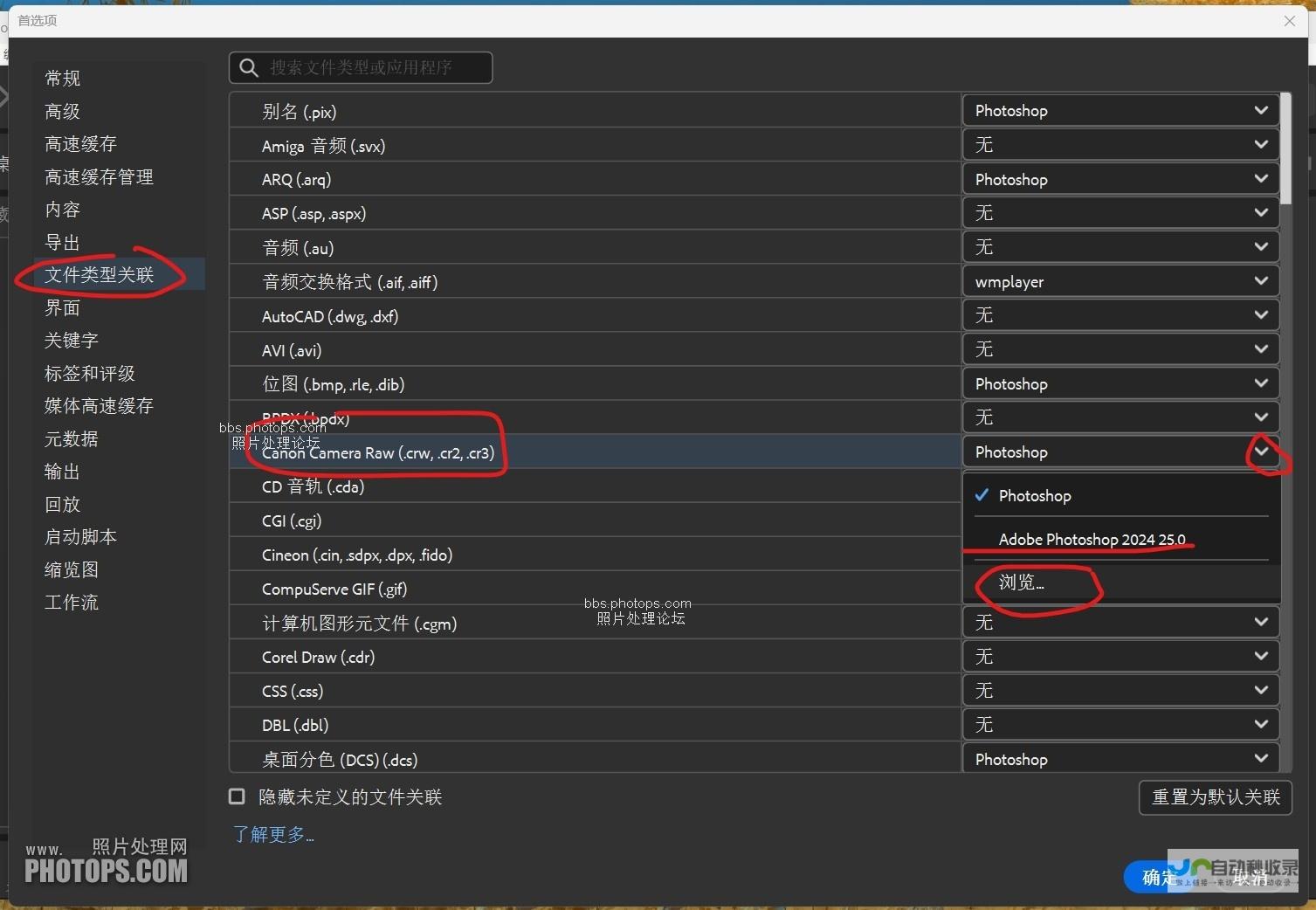The image size is (1316, 910).
Task: Select the CGI (.cgi) row
Action: point(596,520)
